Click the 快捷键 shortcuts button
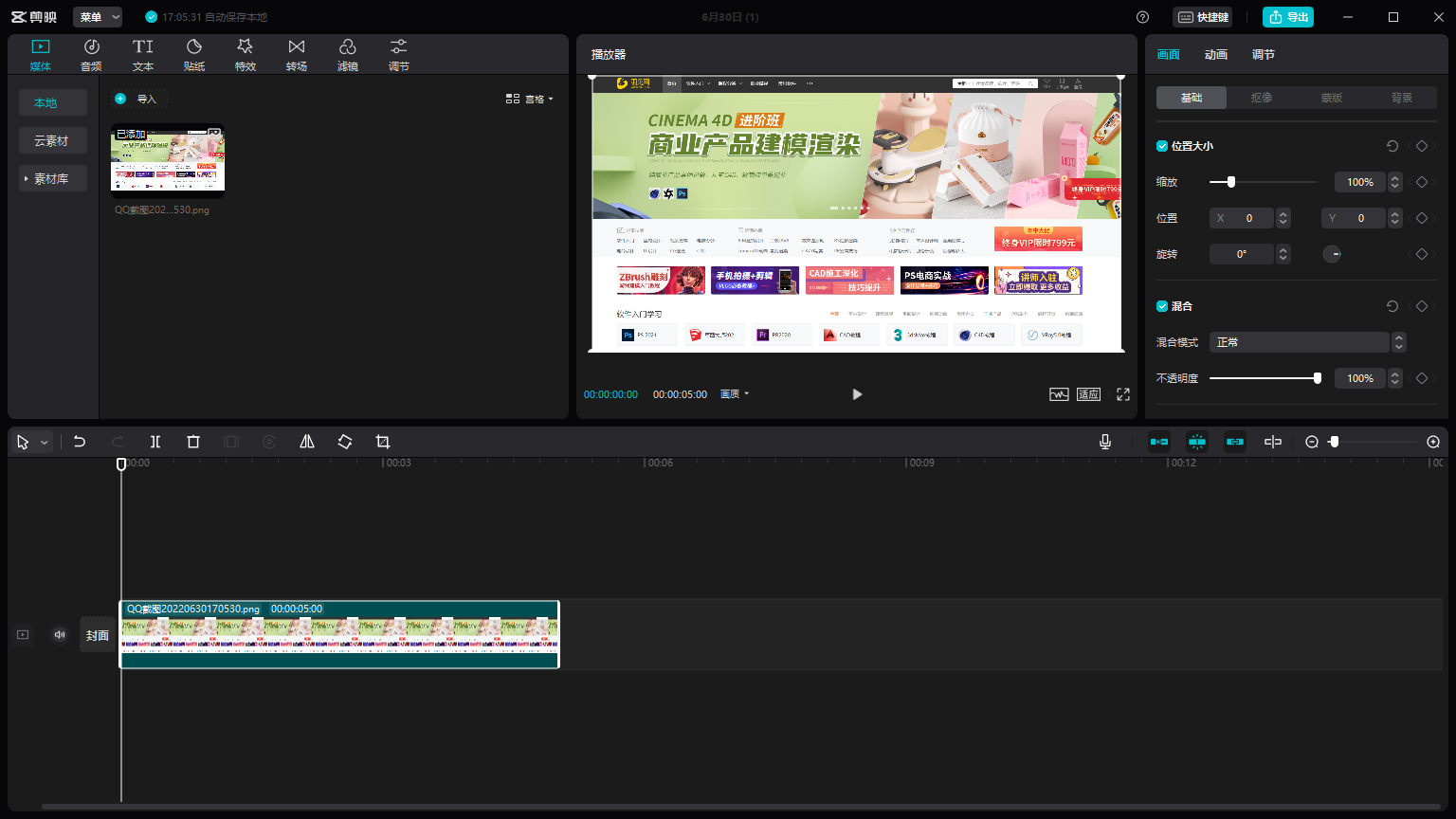Screen dimensions: 1456x819 click(x=1203, y=17)
